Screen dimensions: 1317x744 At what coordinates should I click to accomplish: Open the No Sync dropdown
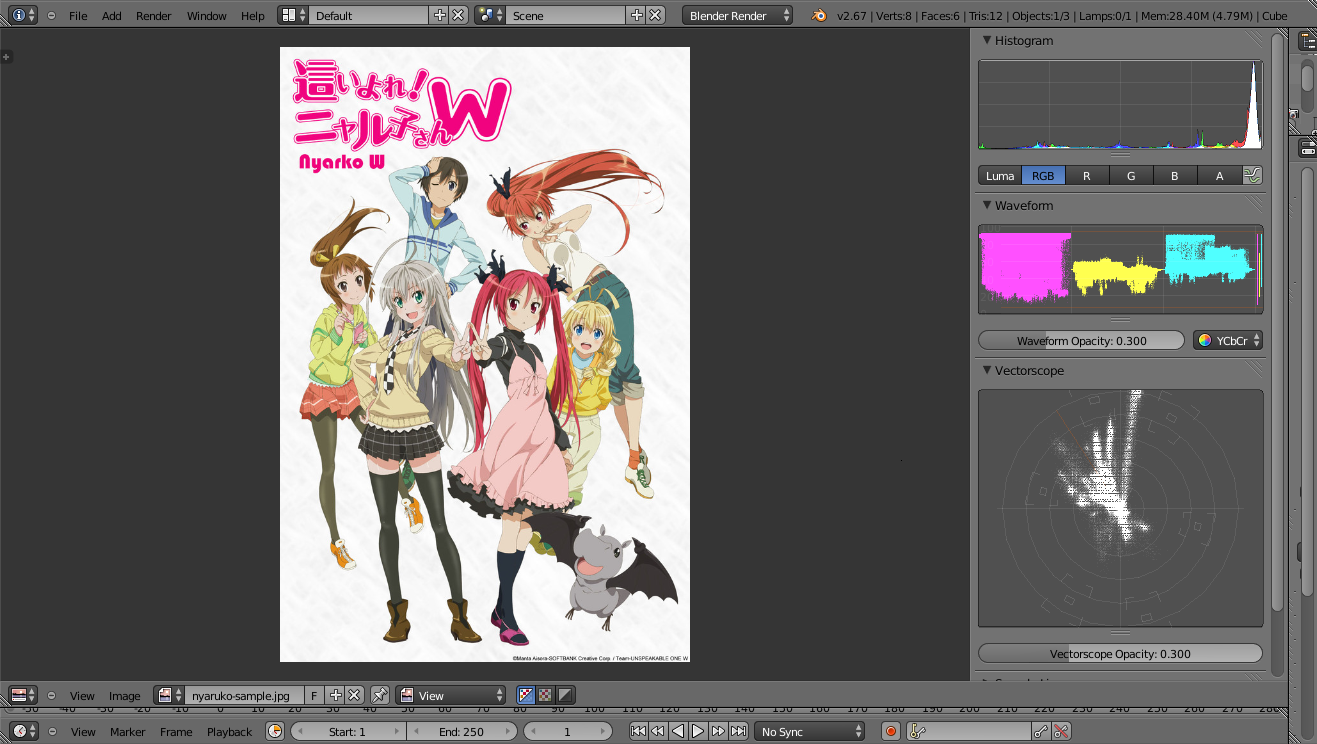[x=810, y=731]
